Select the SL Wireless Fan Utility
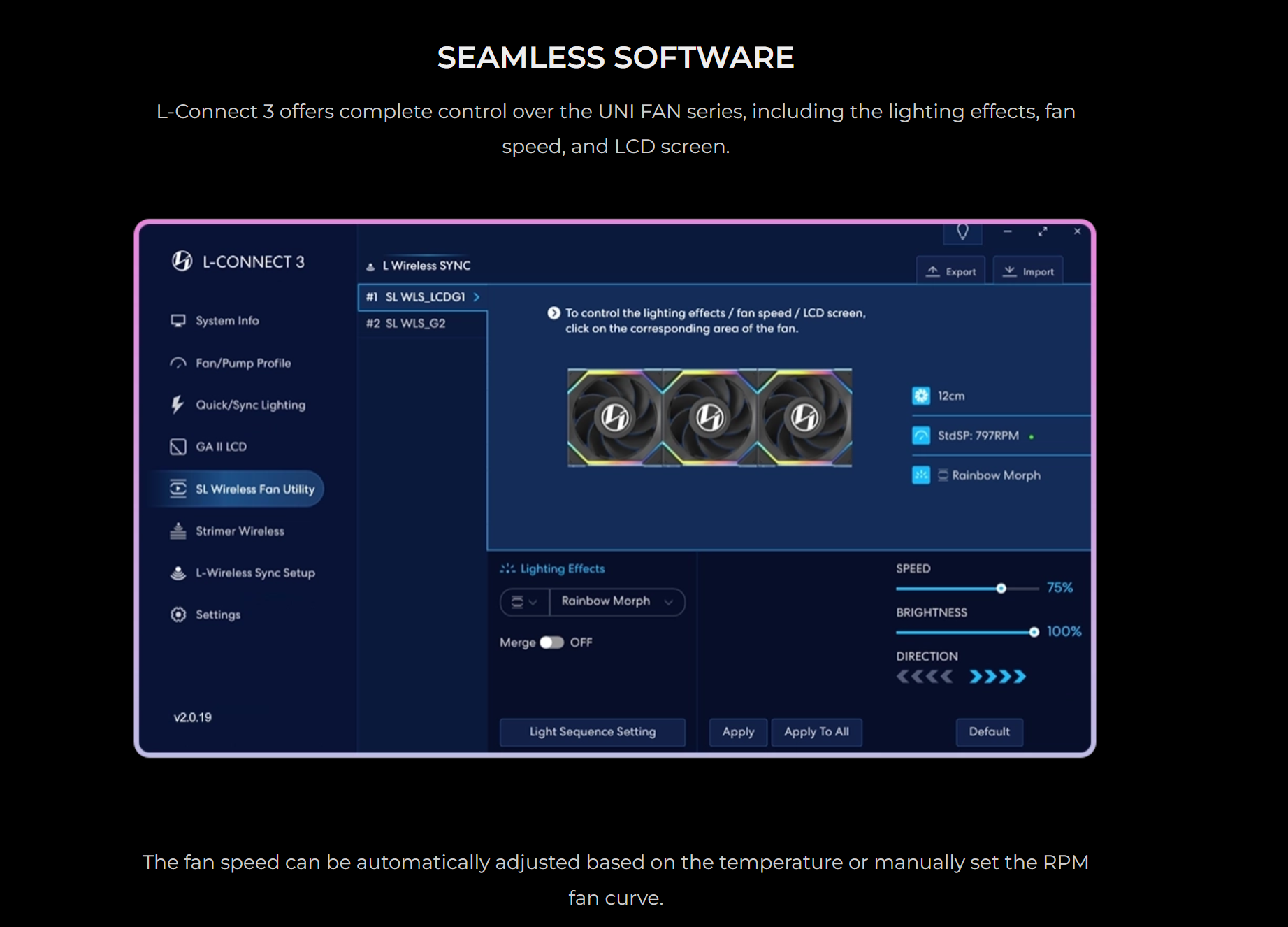The width and height of the screenshot is (1288, 927). click(254, 489)
